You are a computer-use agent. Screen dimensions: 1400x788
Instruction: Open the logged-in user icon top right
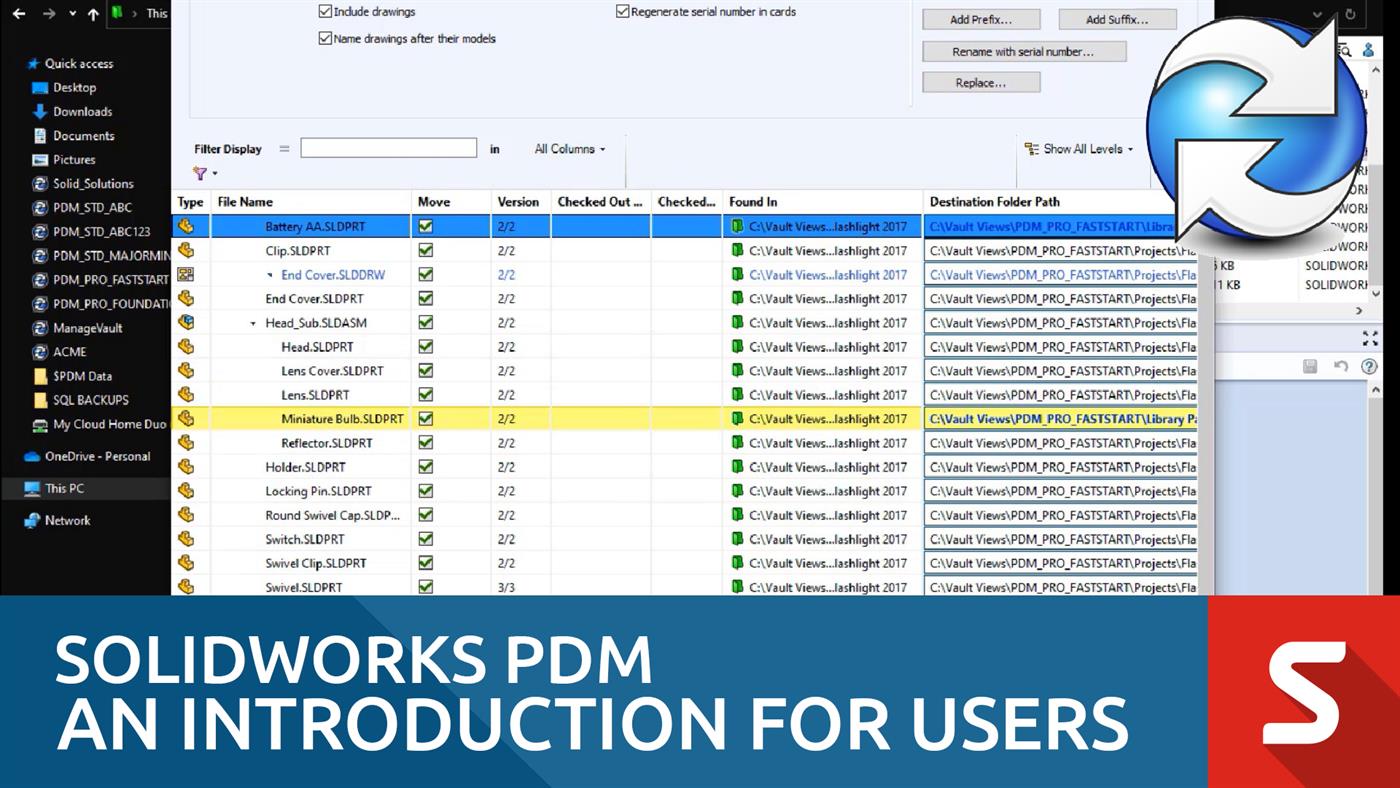1368,48
